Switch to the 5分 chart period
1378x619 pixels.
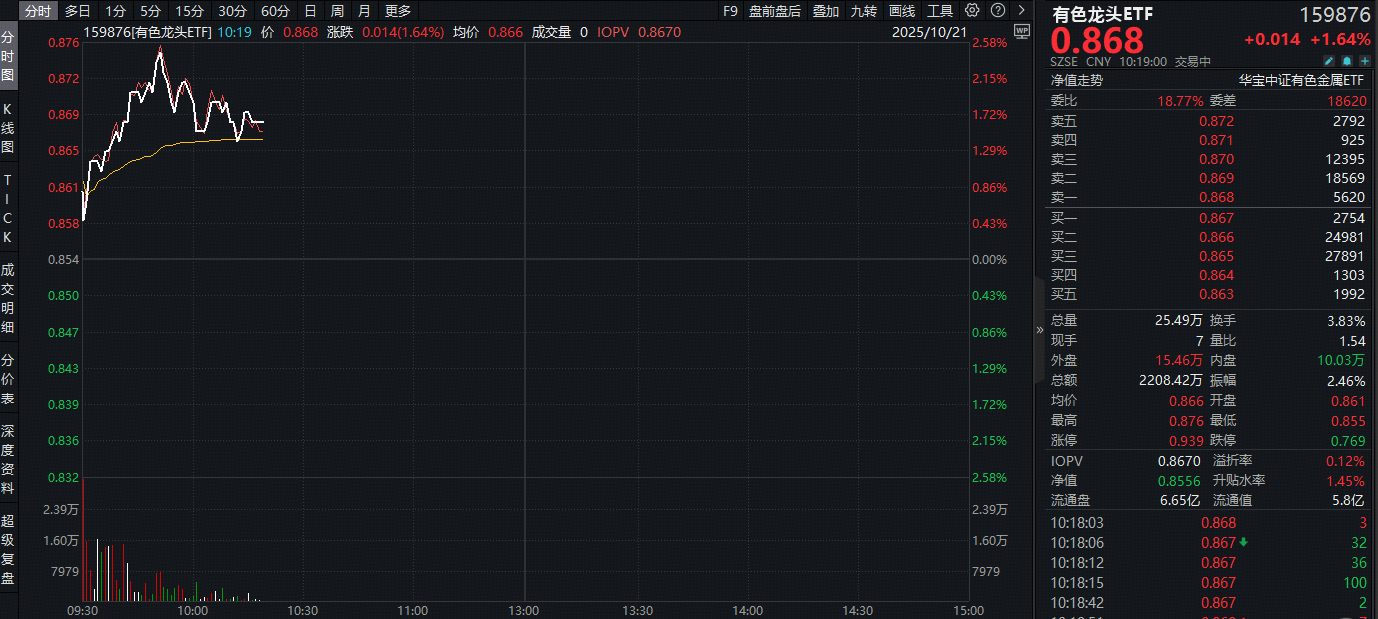(149, 11)
